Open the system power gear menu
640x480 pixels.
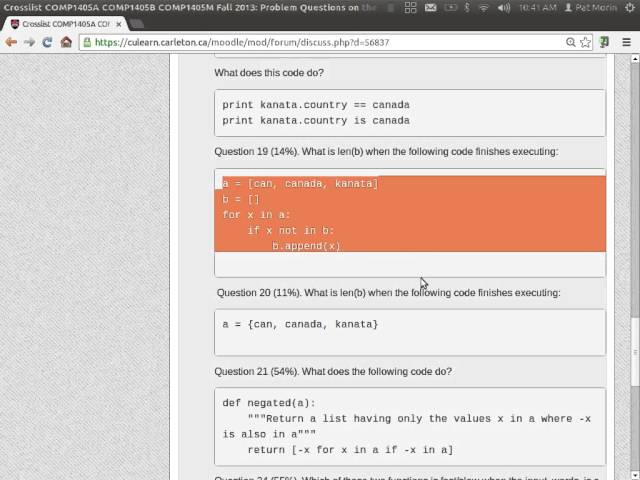pyautogui.click(x=630, y=7)
